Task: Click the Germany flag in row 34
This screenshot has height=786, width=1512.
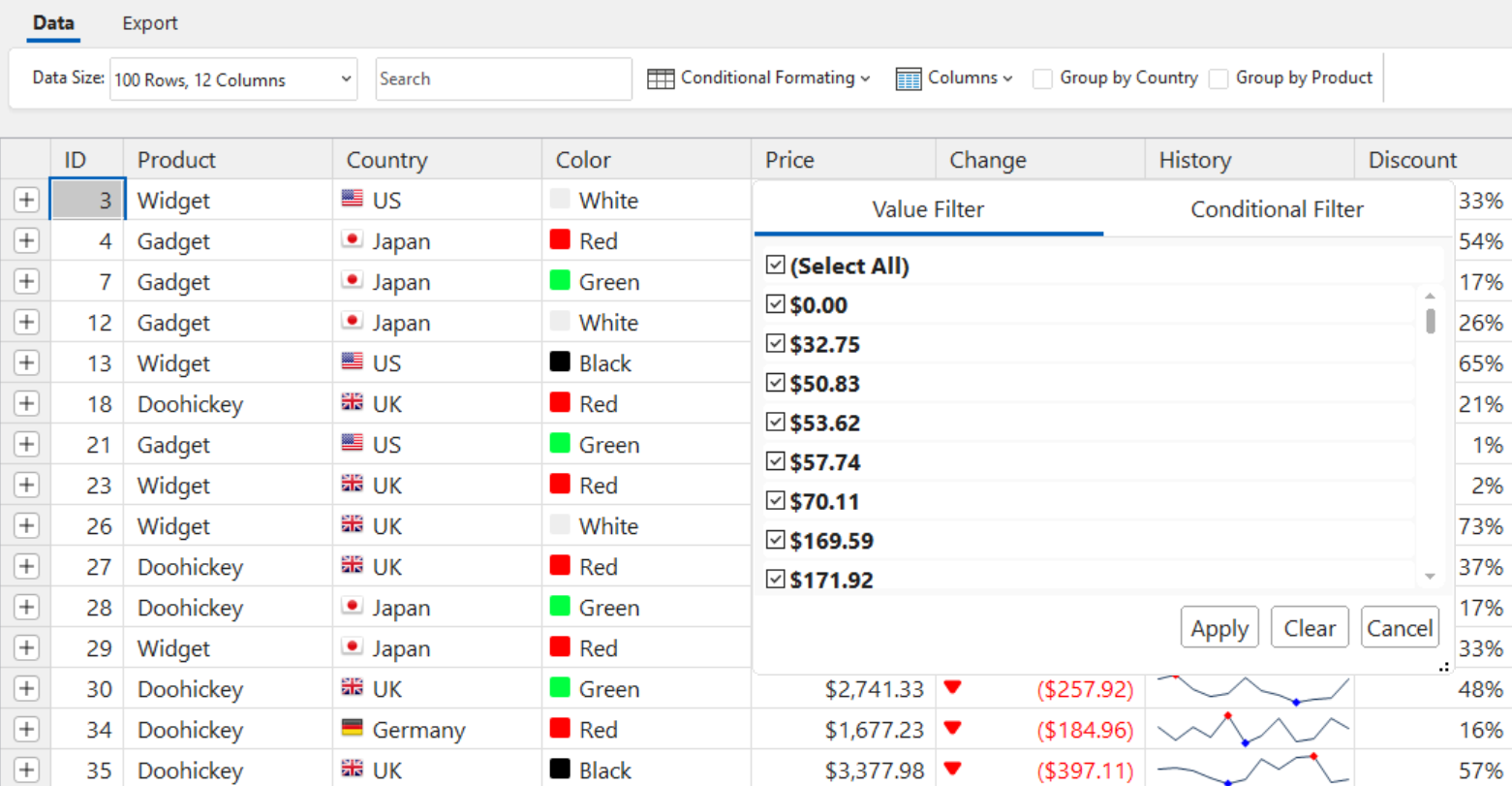Action: 353,728
